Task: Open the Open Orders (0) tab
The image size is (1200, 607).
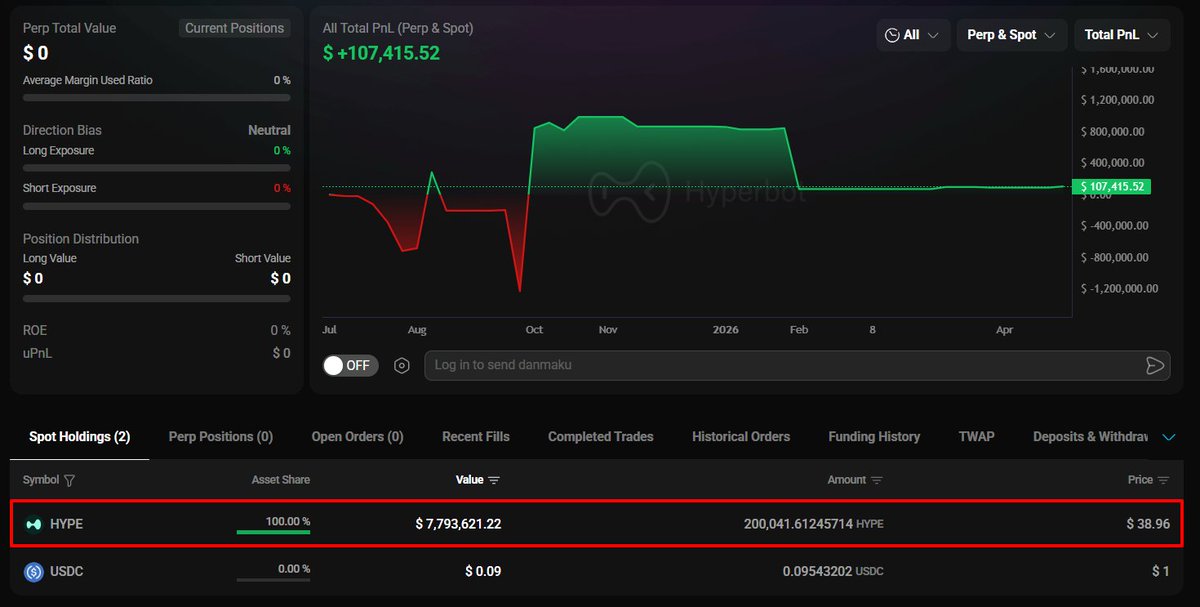Action: [x=358, y=437]
